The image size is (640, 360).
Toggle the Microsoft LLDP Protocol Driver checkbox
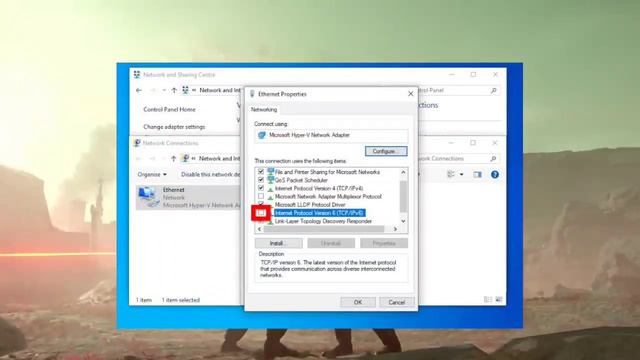(x=261, y=204)
